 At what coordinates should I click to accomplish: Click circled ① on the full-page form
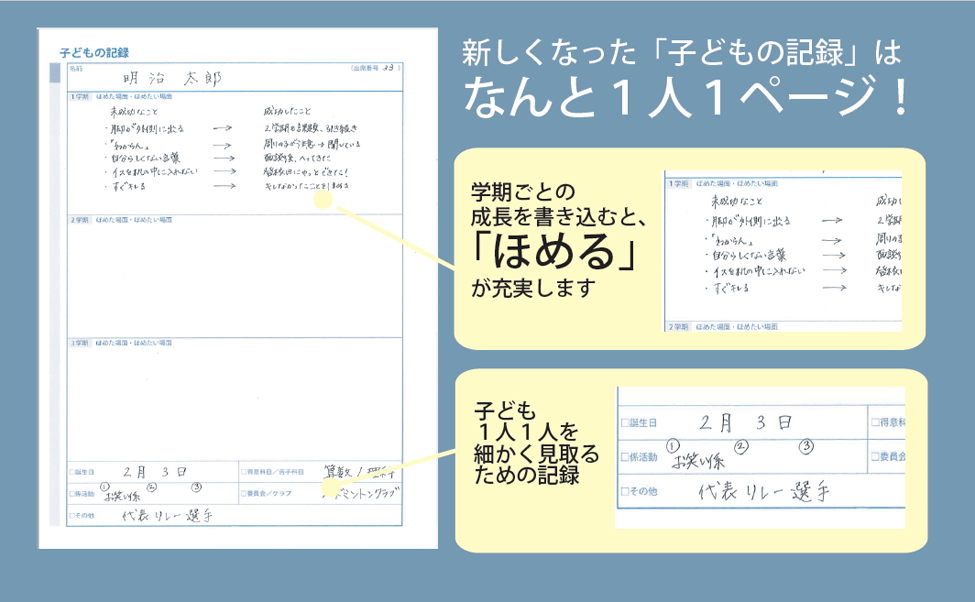[104, 487]
